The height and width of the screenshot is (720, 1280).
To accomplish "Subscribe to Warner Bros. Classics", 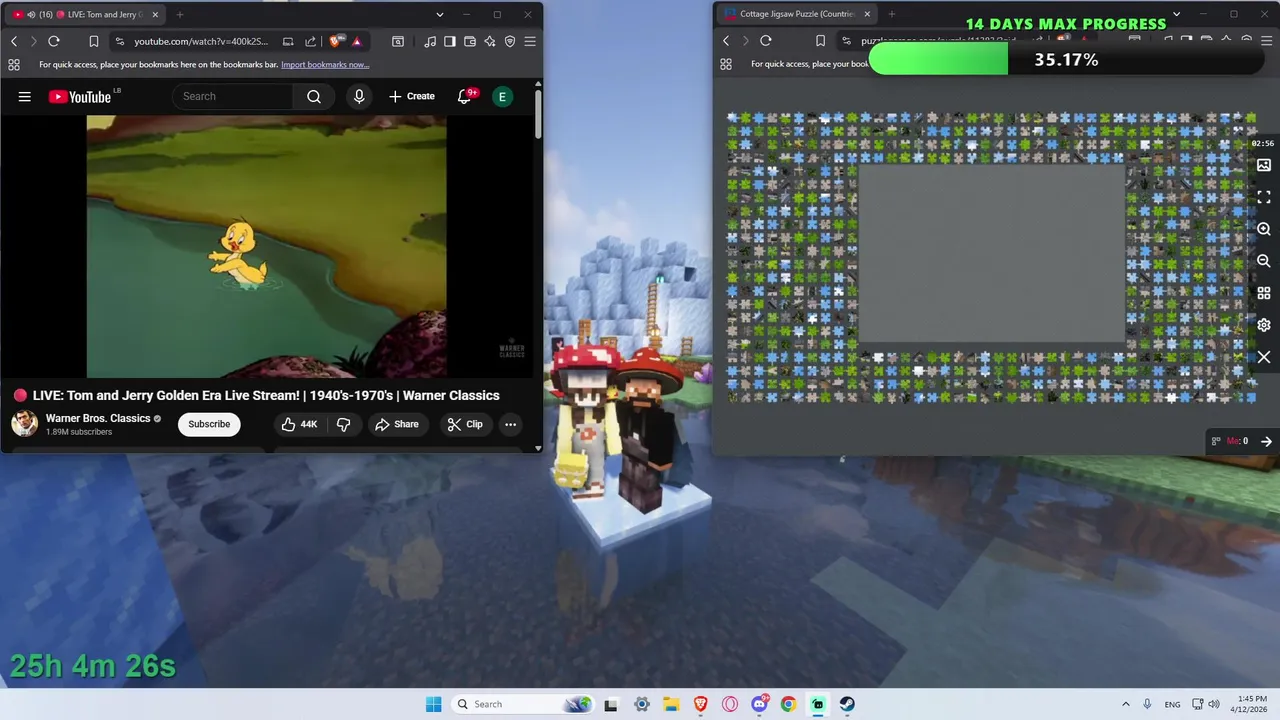I will pos(209,424).
